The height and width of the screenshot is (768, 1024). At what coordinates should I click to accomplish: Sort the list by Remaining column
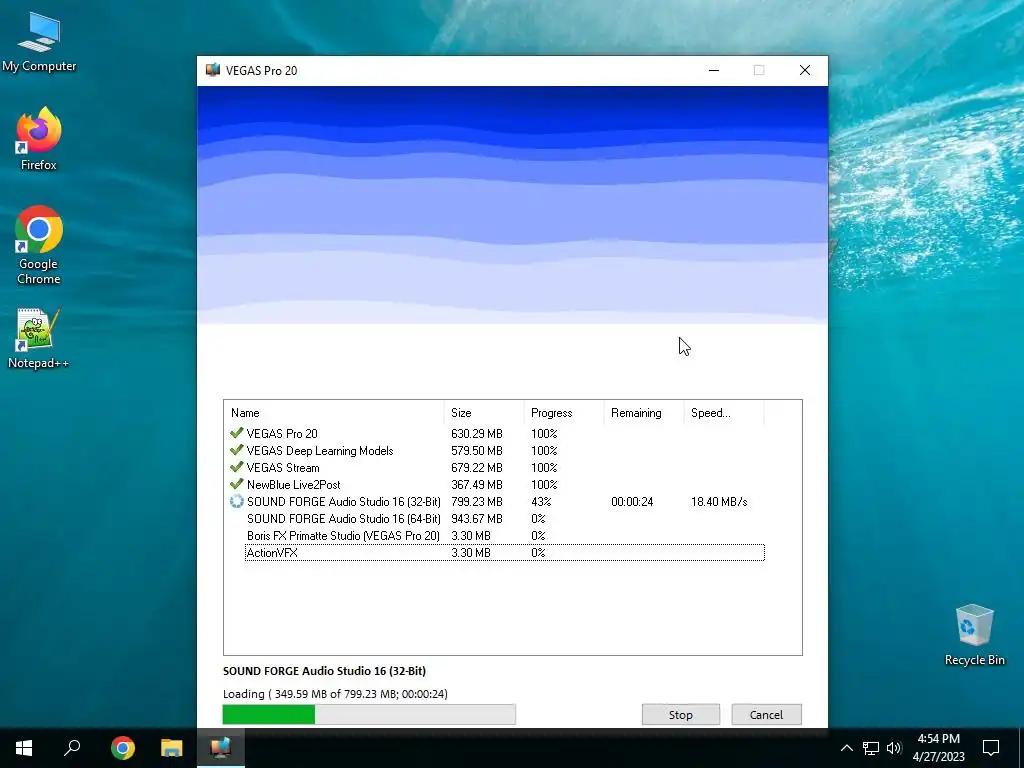tap(644, 413)
